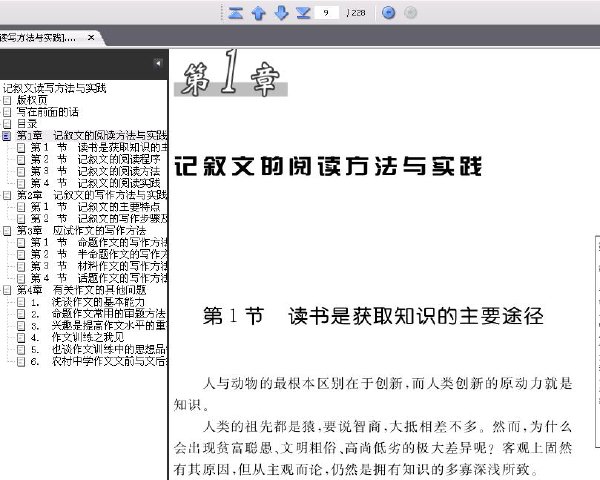Open the 写在前面的话 bookmark
Image resolution: width=600 pixels, height=480 pixels.
pos(48,112)
